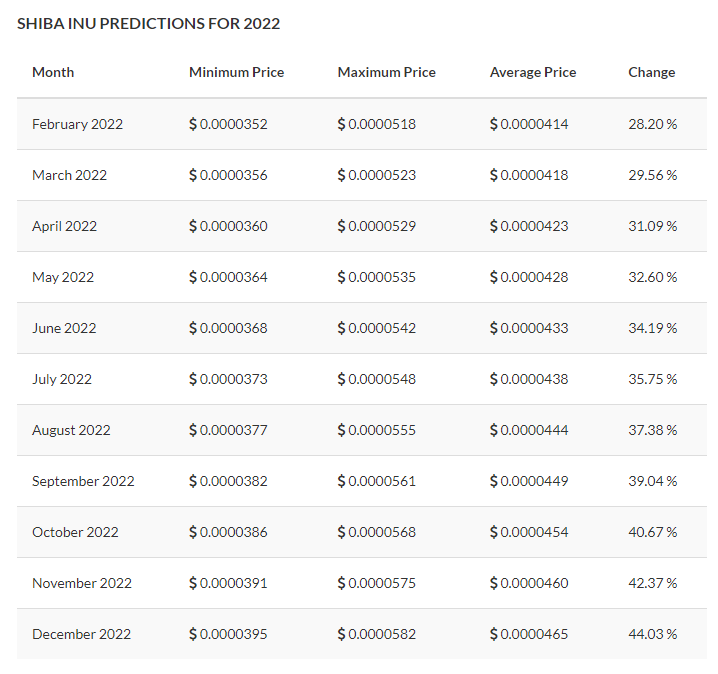Click the 29.56 % change value
718x674 pixels.
point(653,175)
